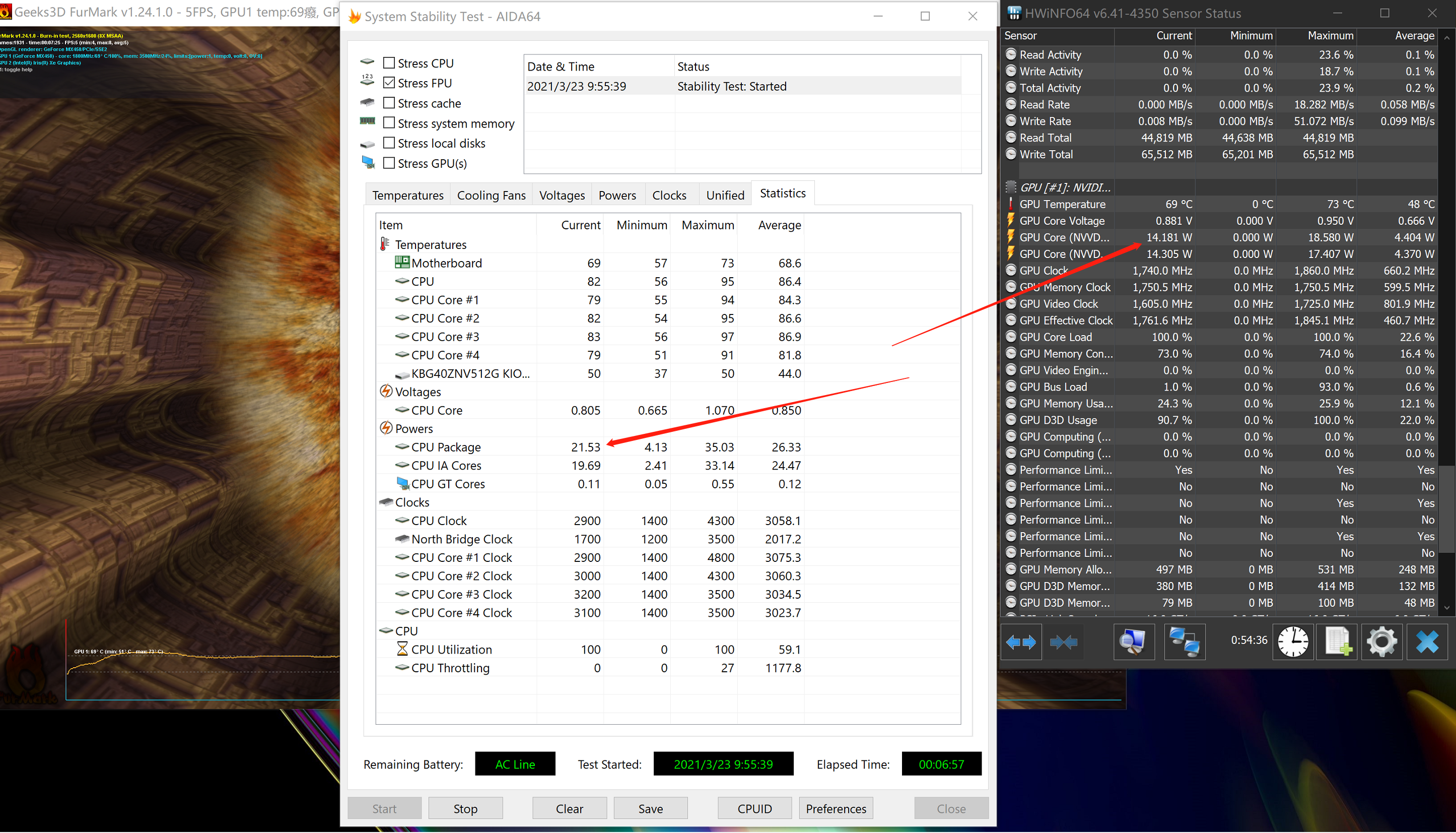Reset sensor values with clock icon

1292,642
